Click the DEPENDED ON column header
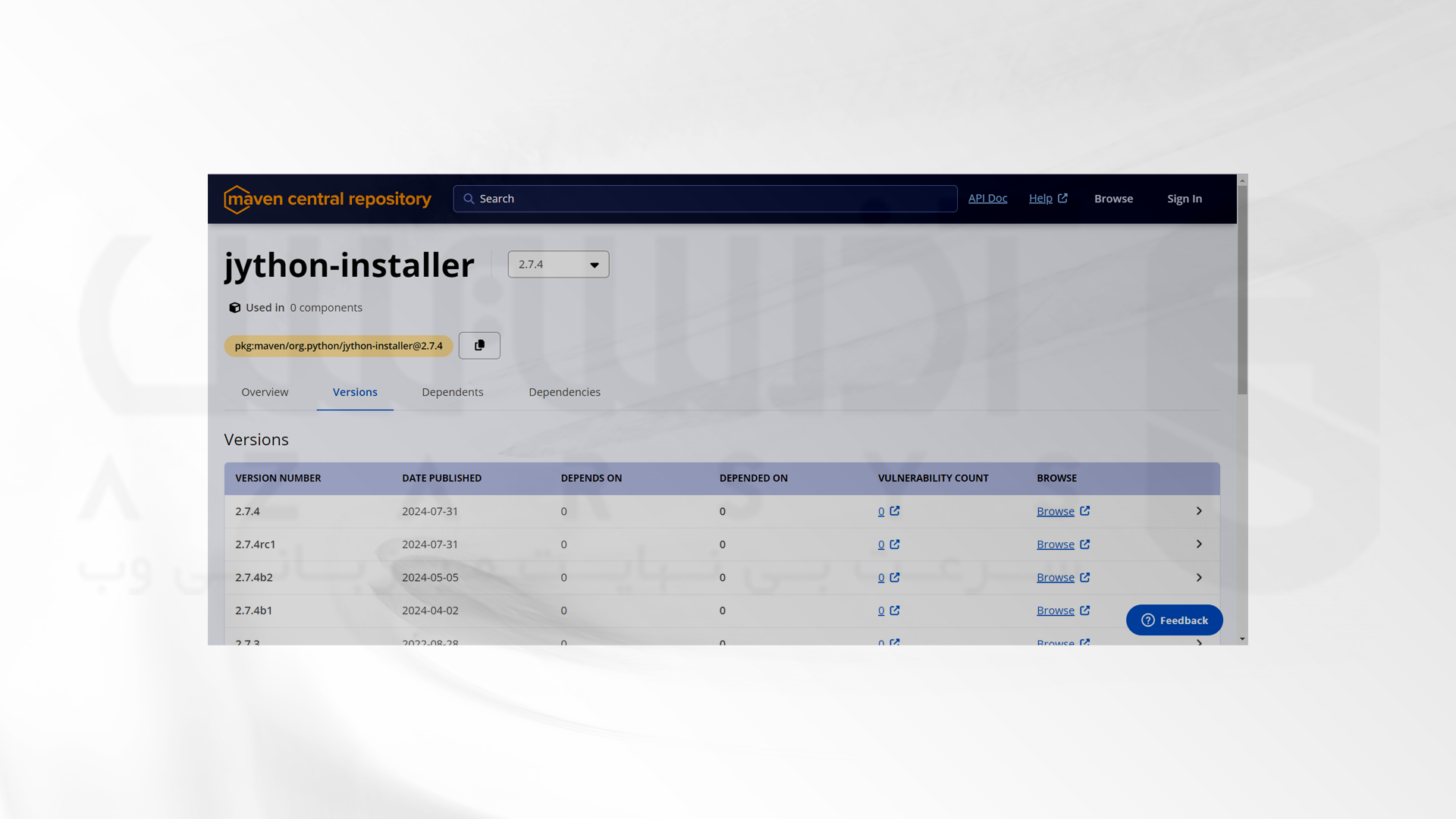The height and width of the screenshot is (819, 1456). 753,479
